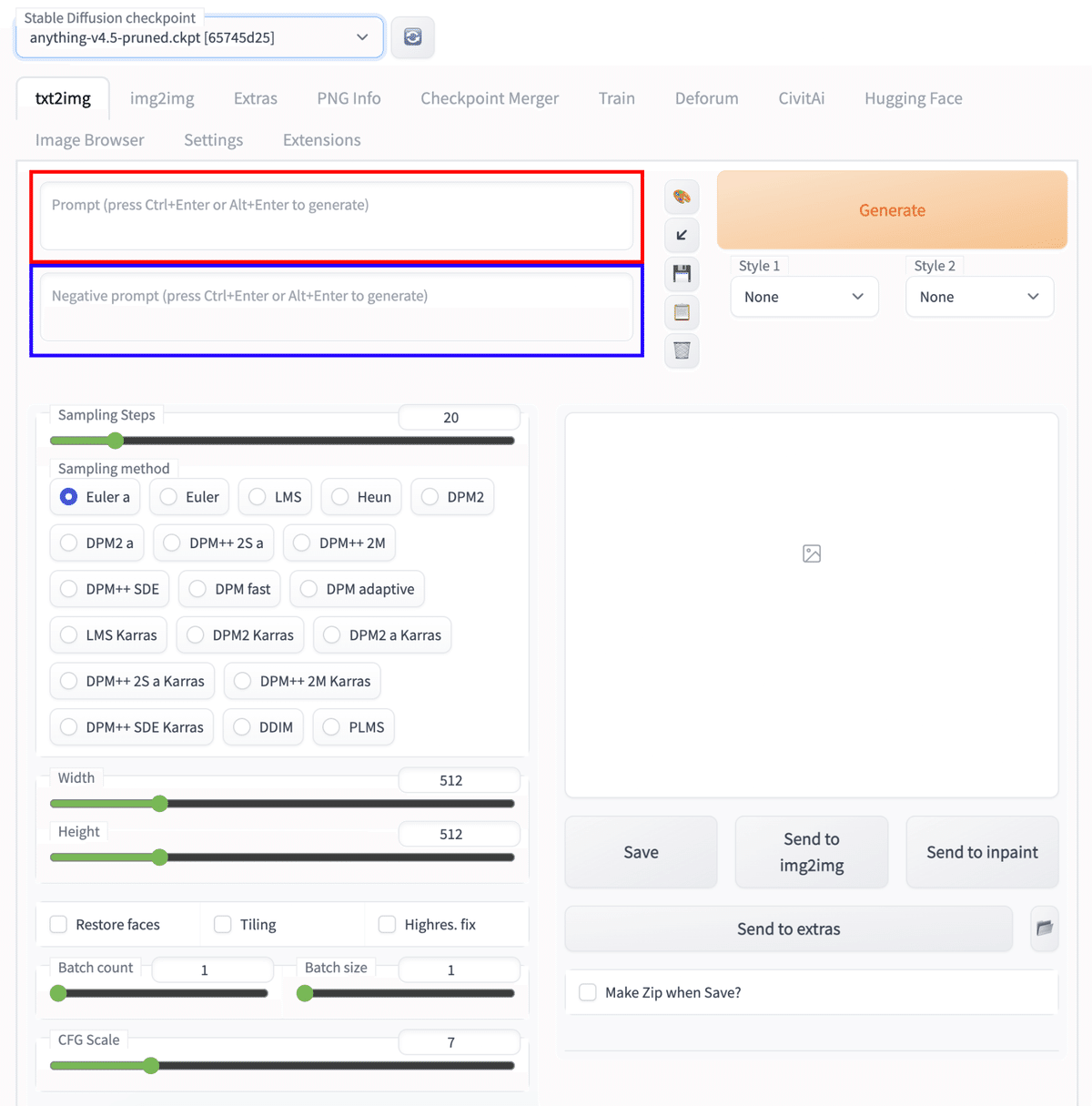Open the CivitAi tab
Screen dimensions: 1092x1106
pos(802,98)
